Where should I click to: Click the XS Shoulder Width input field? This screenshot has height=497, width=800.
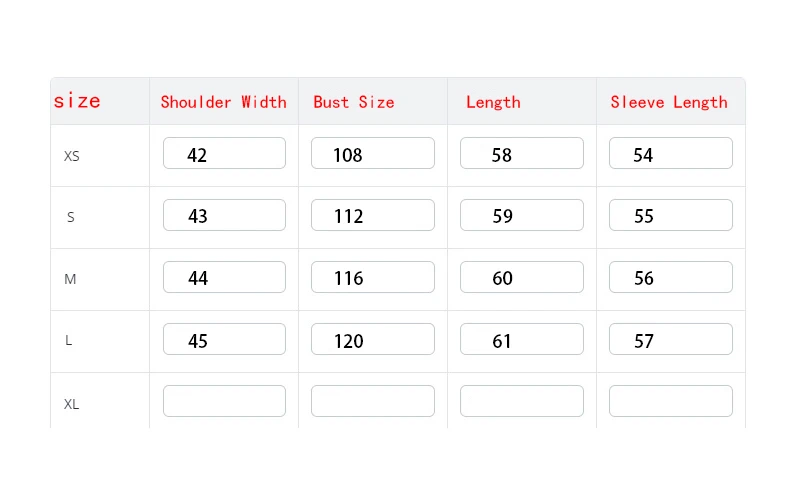224,154
